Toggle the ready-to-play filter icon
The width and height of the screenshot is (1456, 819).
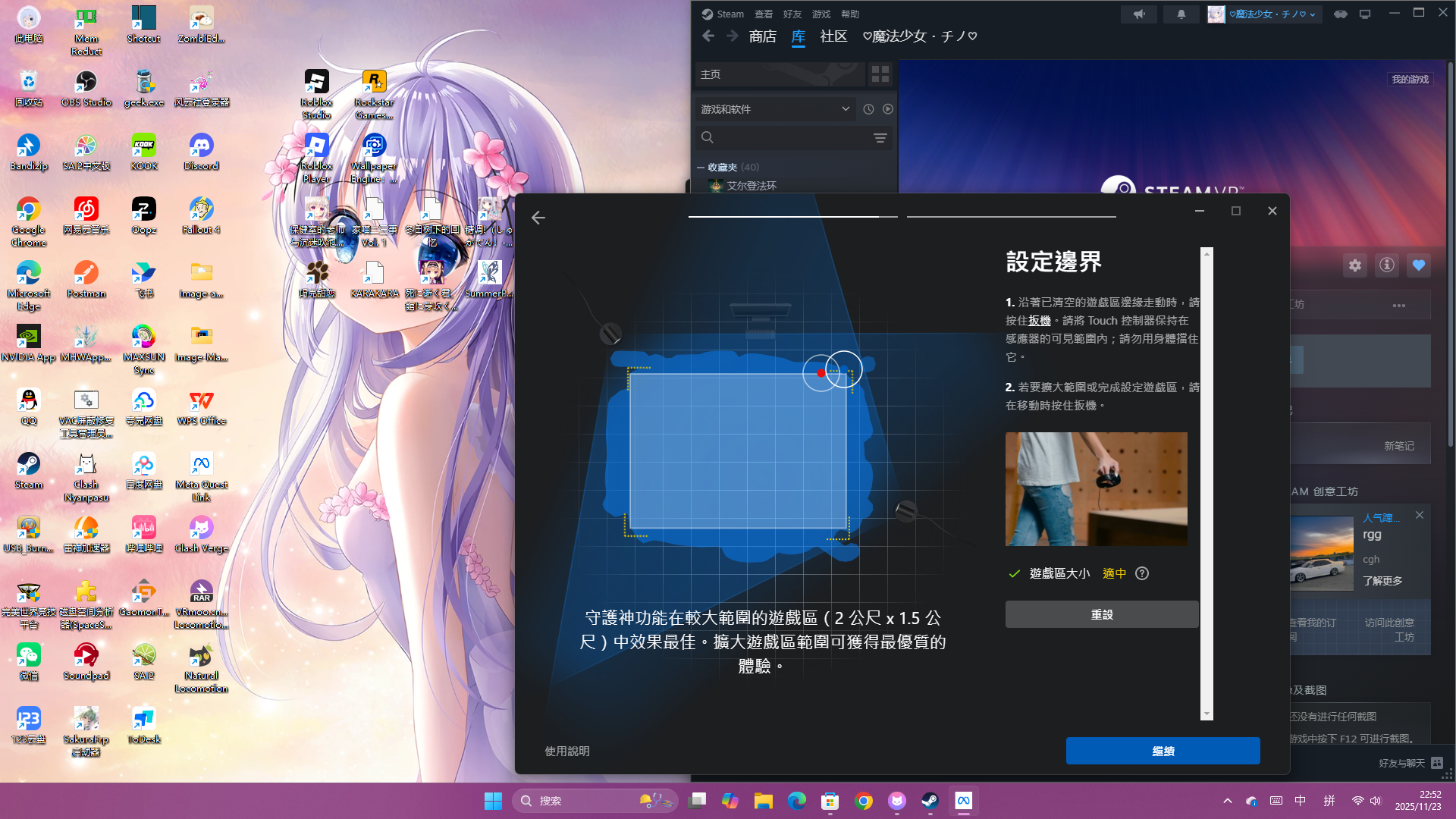tap(888, 109)
